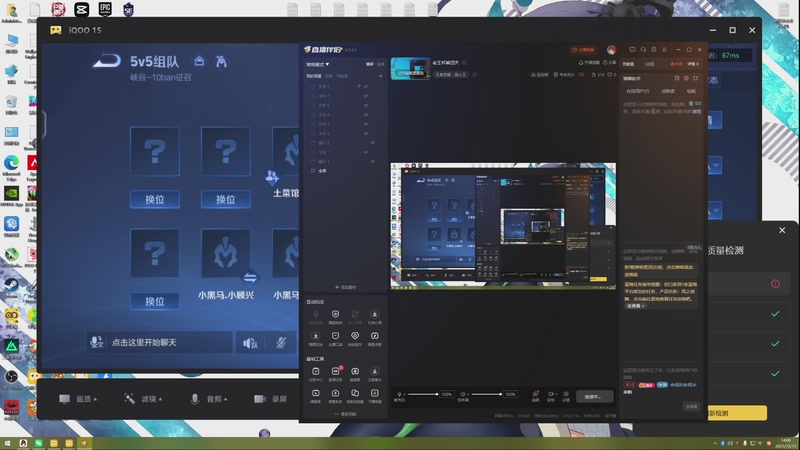
Task: Click the icon with red dot near 直播中
Action: [536, 394]
